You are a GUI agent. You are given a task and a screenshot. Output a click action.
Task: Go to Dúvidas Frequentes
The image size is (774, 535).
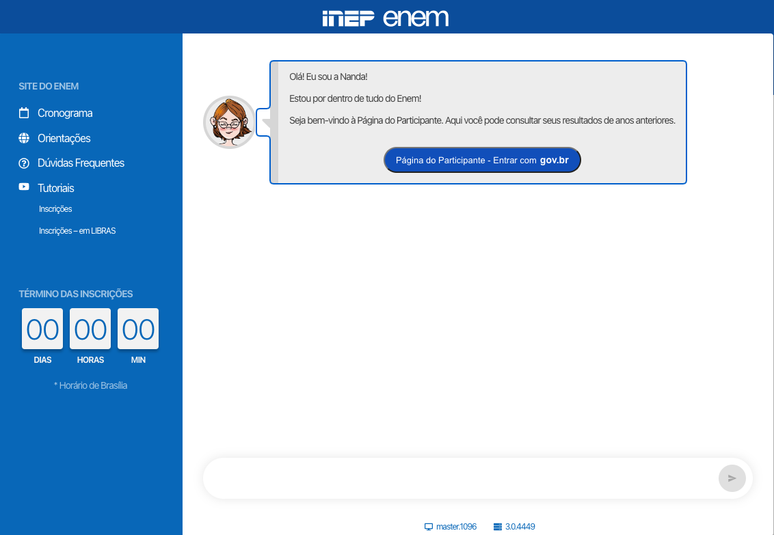[81, 163]
